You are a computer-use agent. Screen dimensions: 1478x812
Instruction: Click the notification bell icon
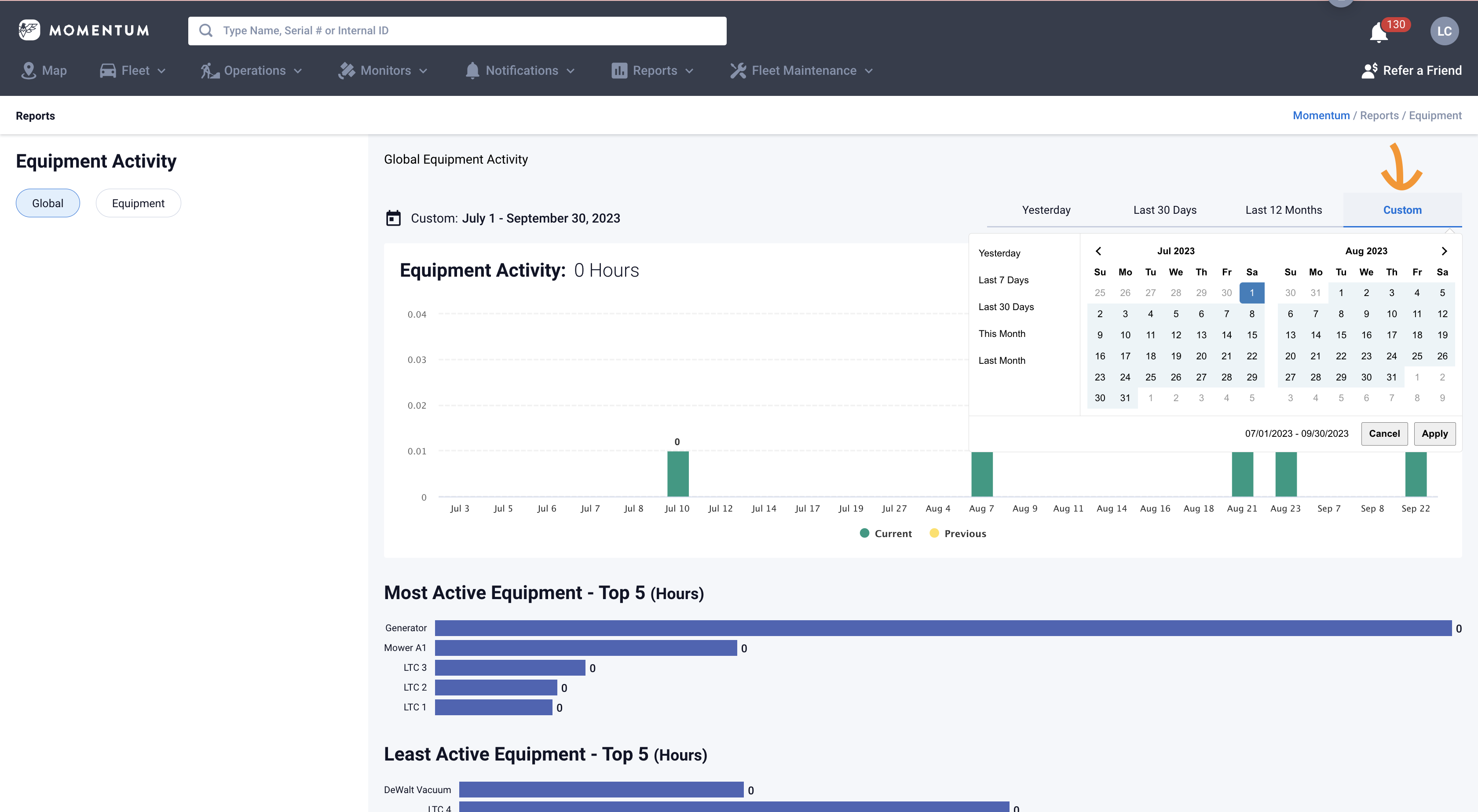[1378, 32]
